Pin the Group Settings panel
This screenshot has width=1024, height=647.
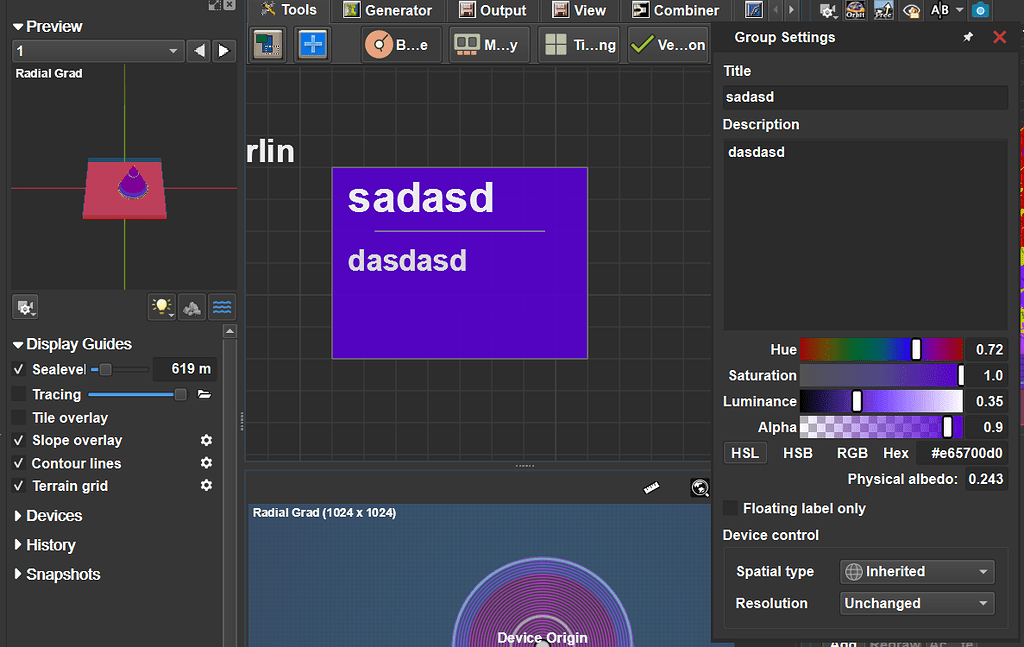968,37
